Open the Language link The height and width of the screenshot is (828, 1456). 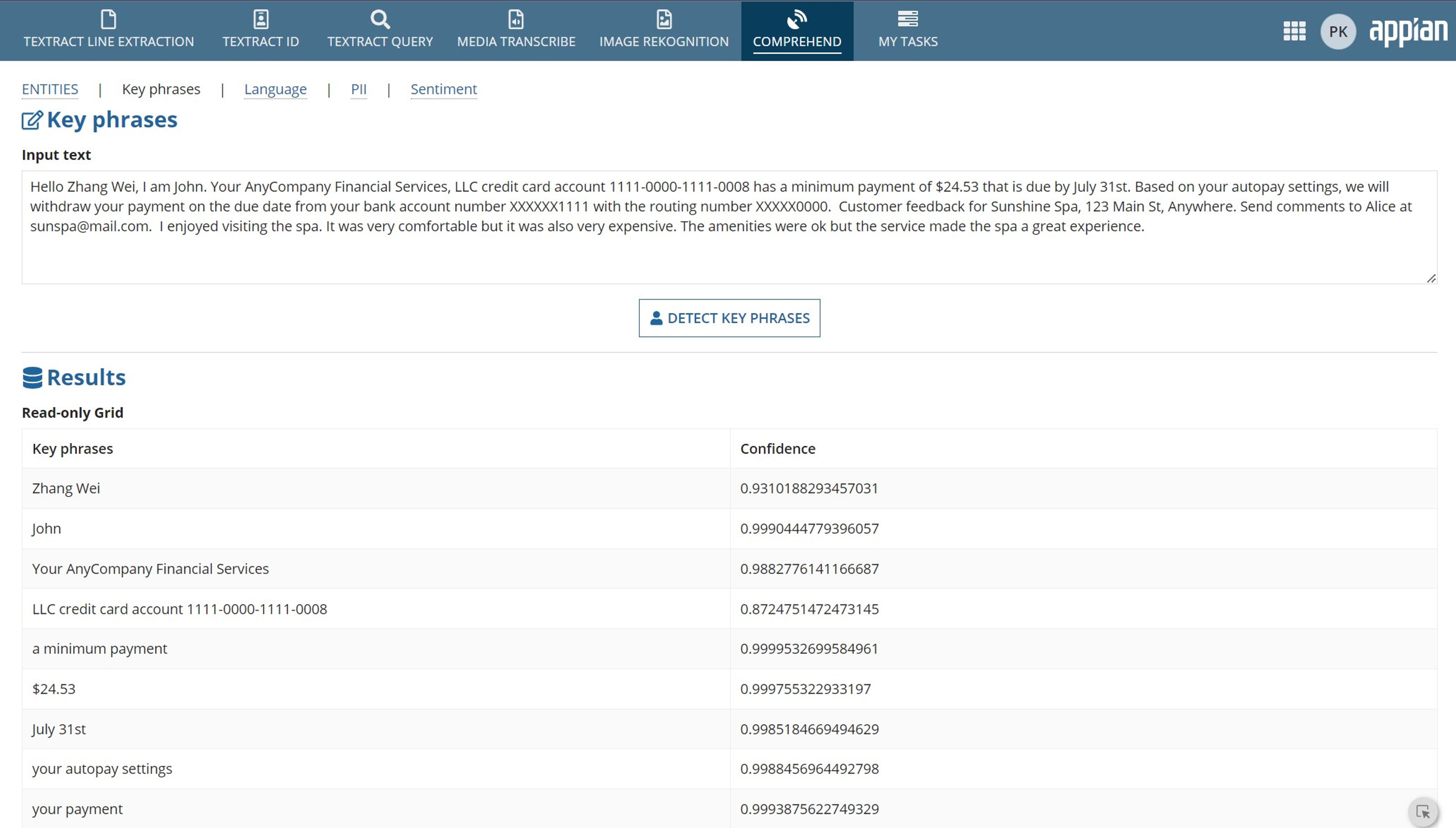[x=276, y=89]
